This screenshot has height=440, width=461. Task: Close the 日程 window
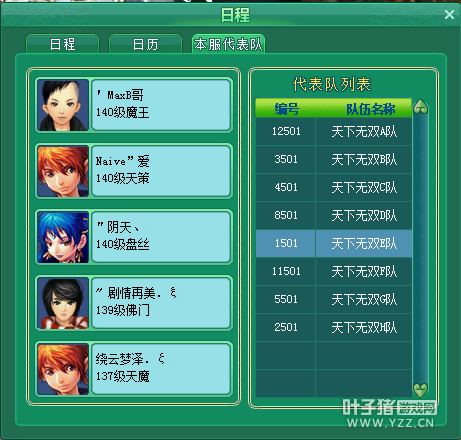[x=449, y=14]
